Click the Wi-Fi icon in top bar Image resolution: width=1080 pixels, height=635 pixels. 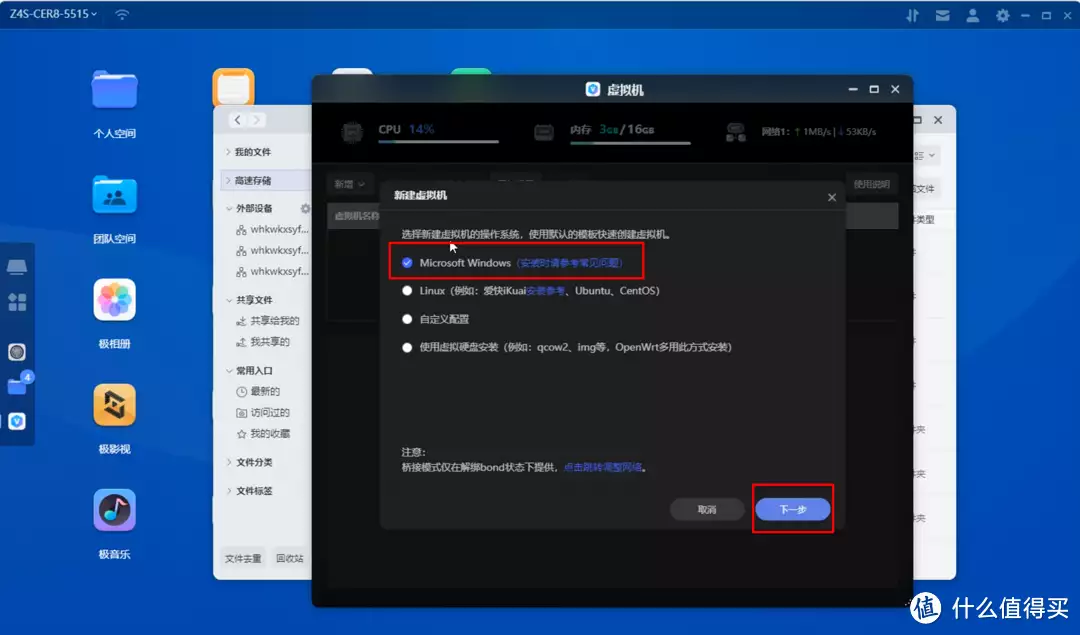pyautogui.click(x=121, y=14)
